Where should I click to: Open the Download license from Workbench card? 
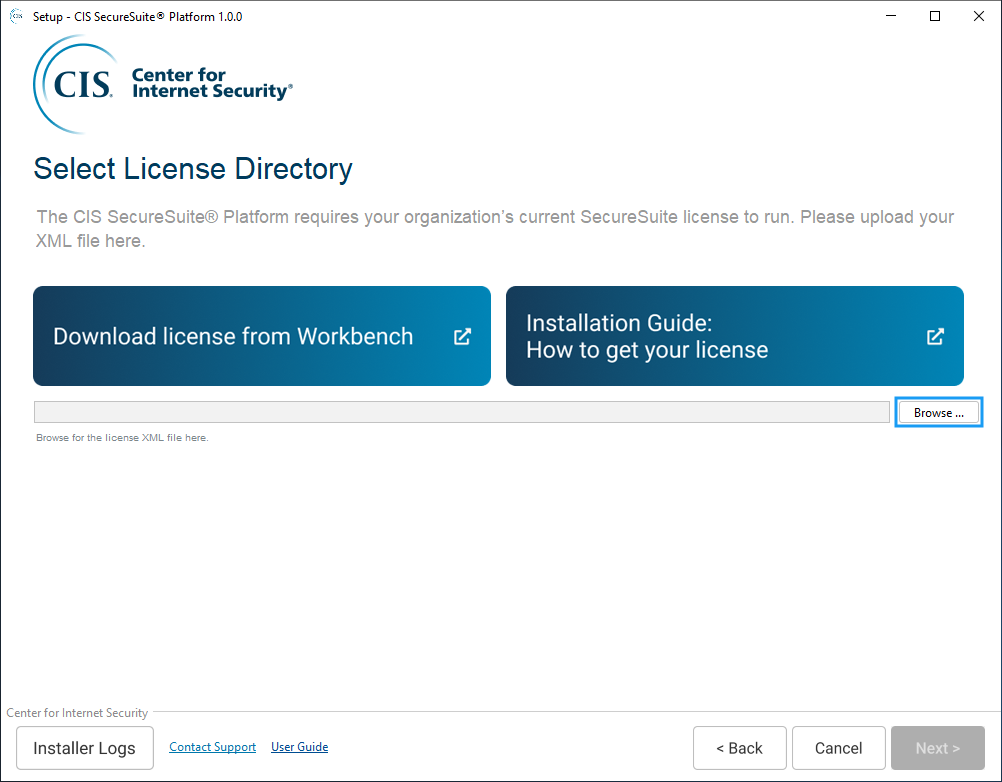pyautogui.click(x=262, y=336)
